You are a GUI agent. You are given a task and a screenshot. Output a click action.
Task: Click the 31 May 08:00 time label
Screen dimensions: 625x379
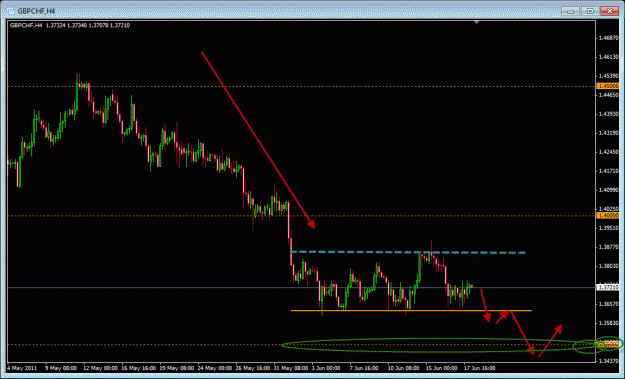pos(291,368)
